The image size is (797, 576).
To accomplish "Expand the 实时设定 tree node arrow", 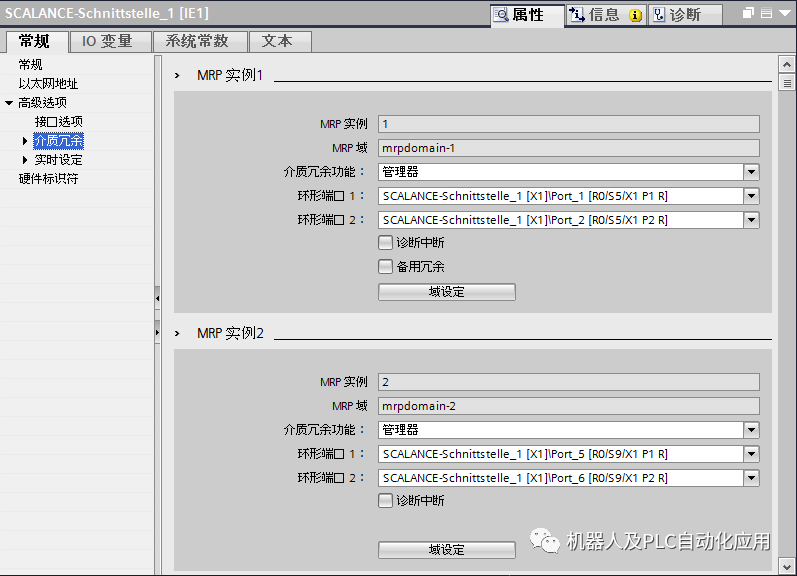I will click(x=24, y=160).
